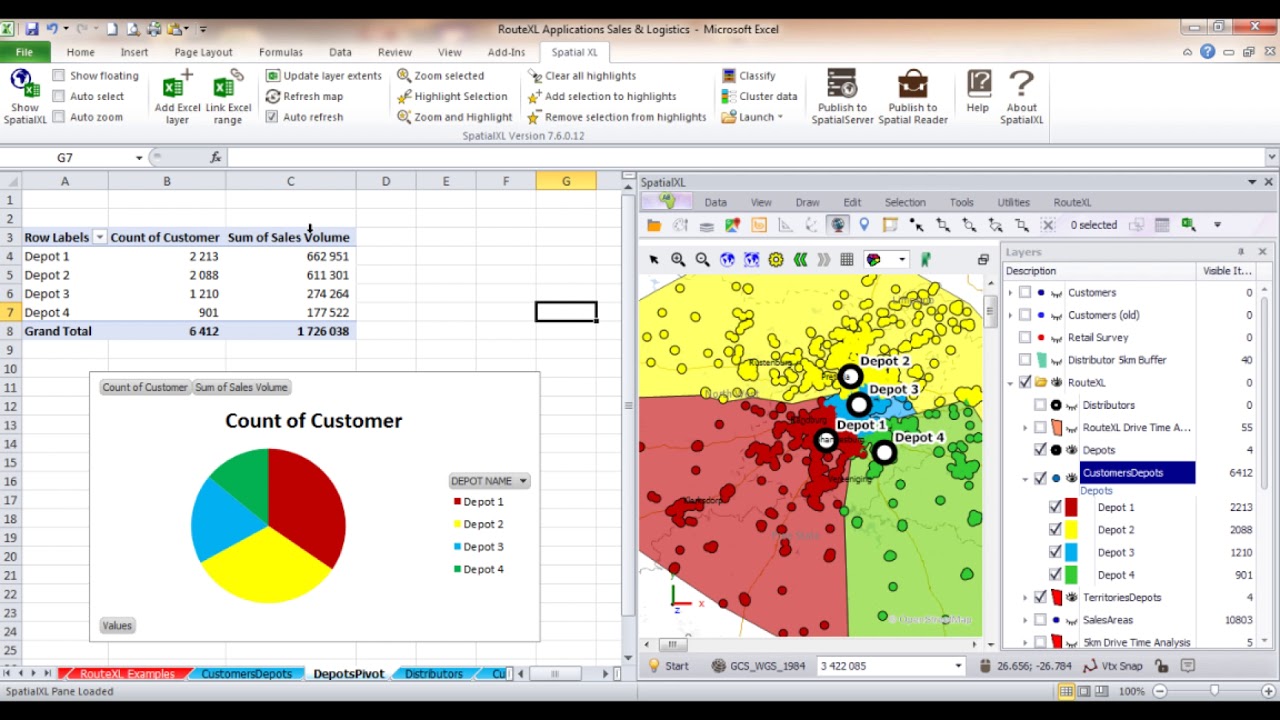This screenshot has width=1280, height=720.
Task: Click the map pin icon in SpatialXL toolbar
Action: pyautogui.click(x=864, y=225)
